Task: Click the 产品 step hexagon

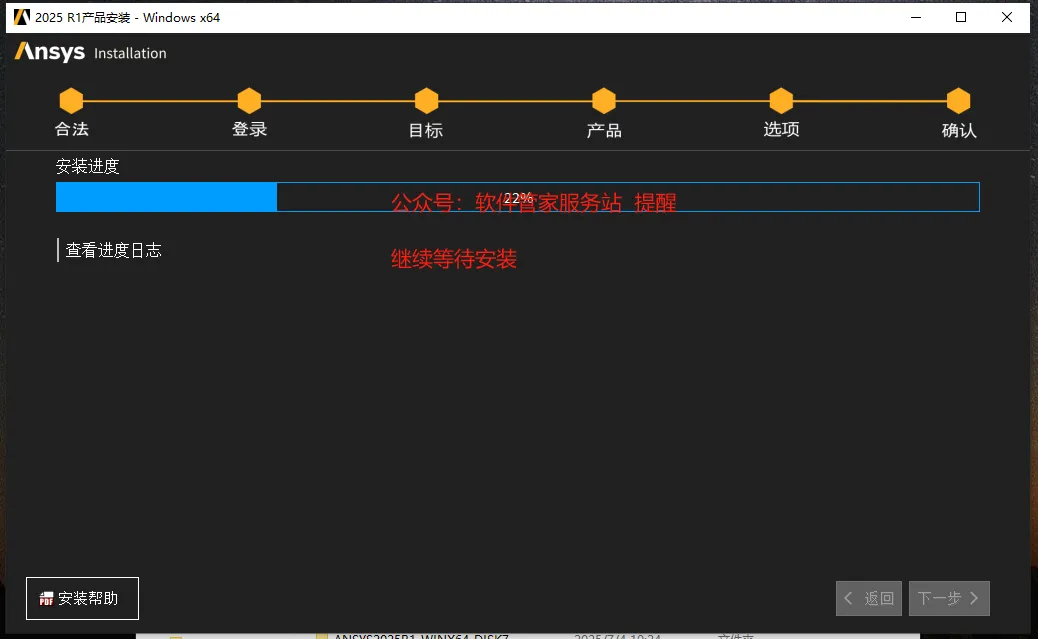Action: tap(604, 101)
